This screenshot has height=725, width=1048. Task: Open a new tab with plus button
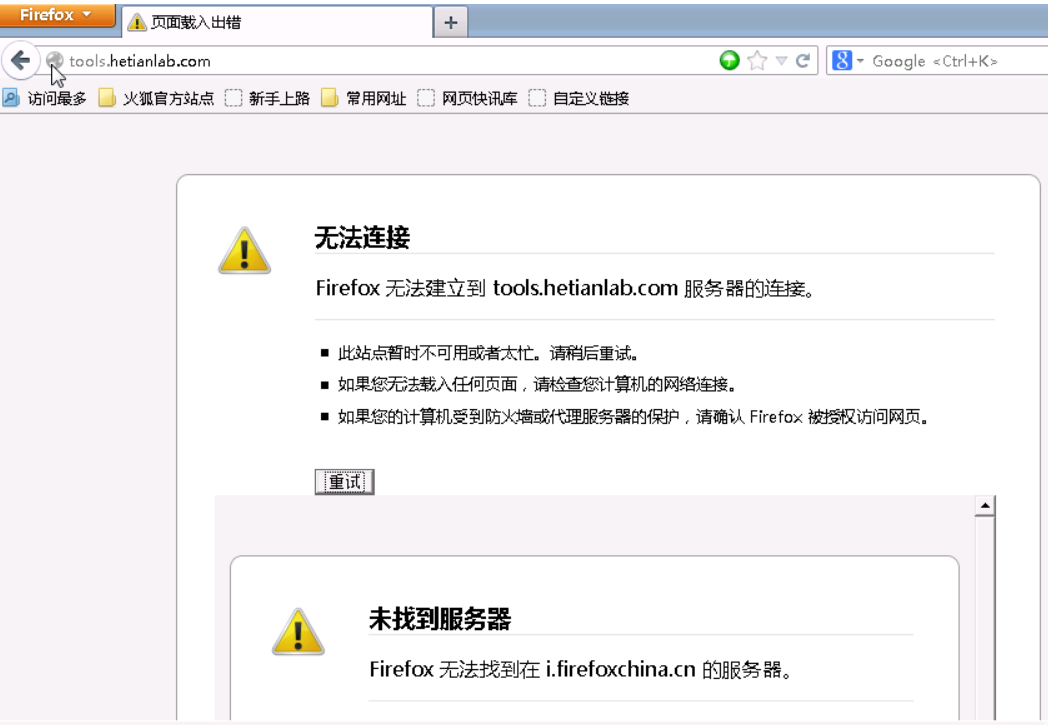tap(450, 23)
